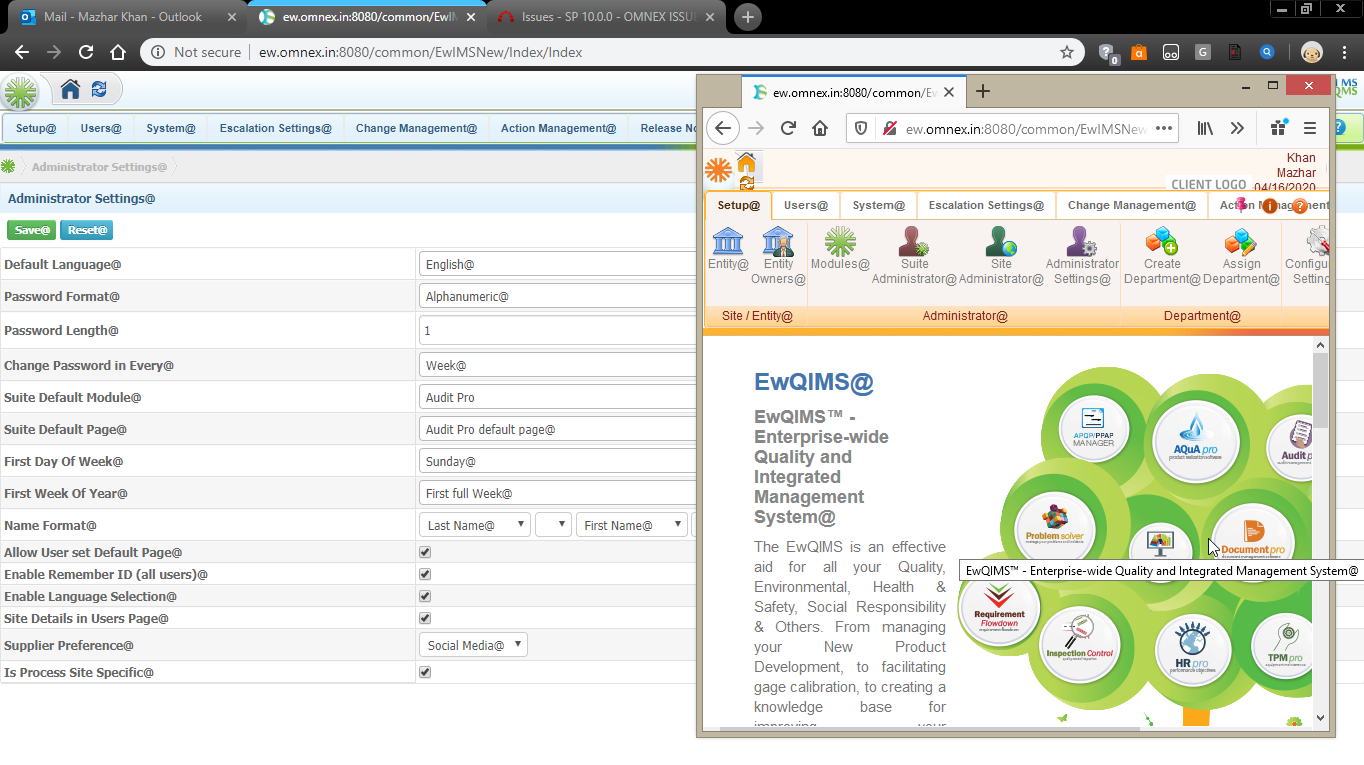This screenshot has width=1364, height=765.
Task: Open Firefox library icon
Action: click(1205, 128)
